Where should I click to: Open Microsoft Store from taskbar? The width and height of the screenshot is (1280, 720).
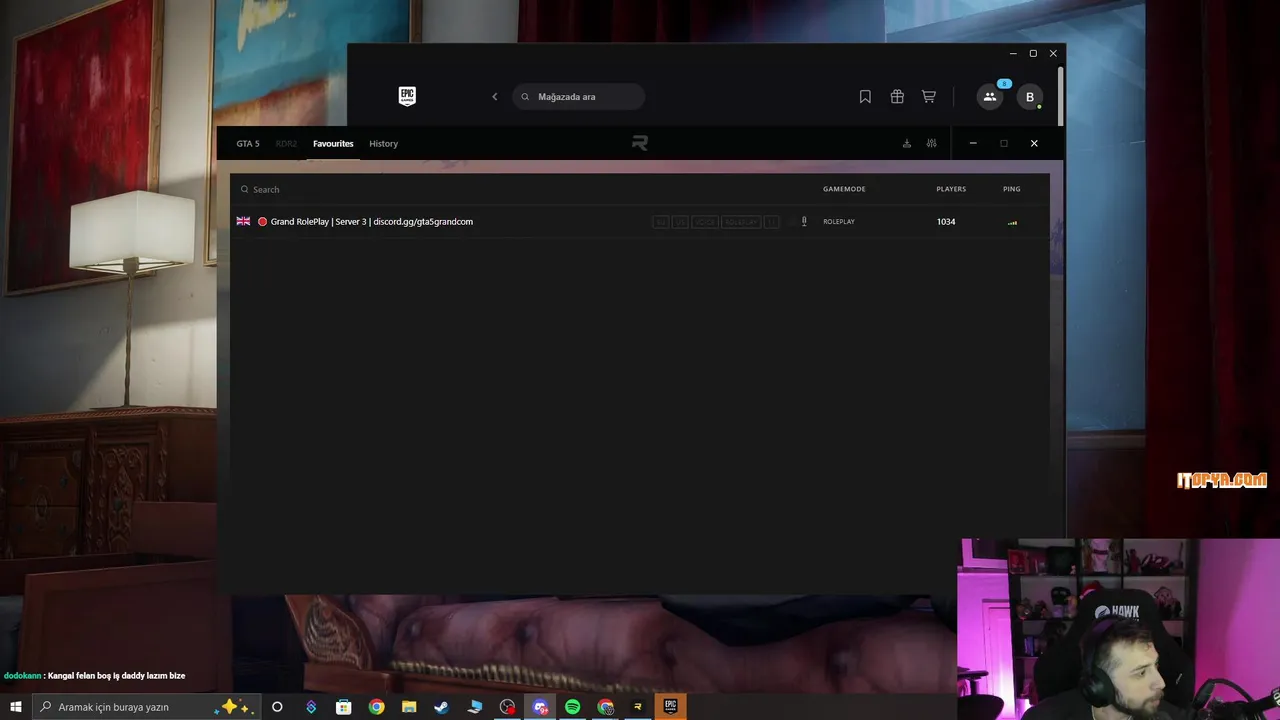(x=343, y=707)
